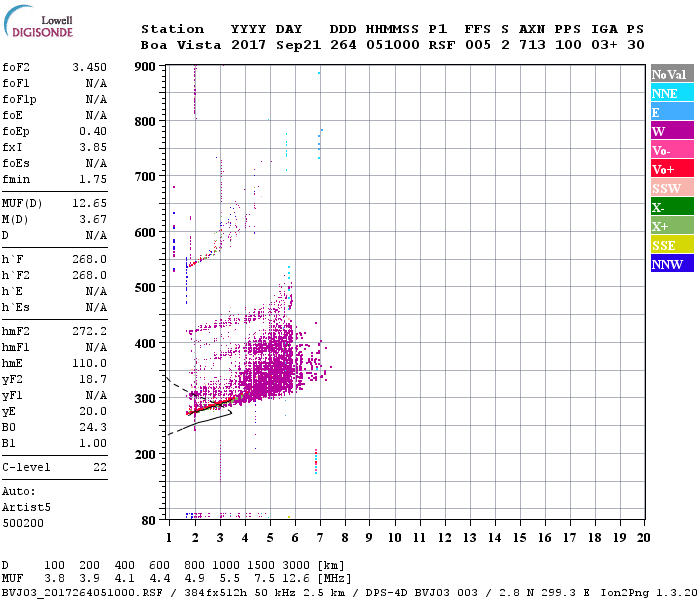Click the Ion2Png version text
Screen dimensions: 700x600
click(649, 593)
